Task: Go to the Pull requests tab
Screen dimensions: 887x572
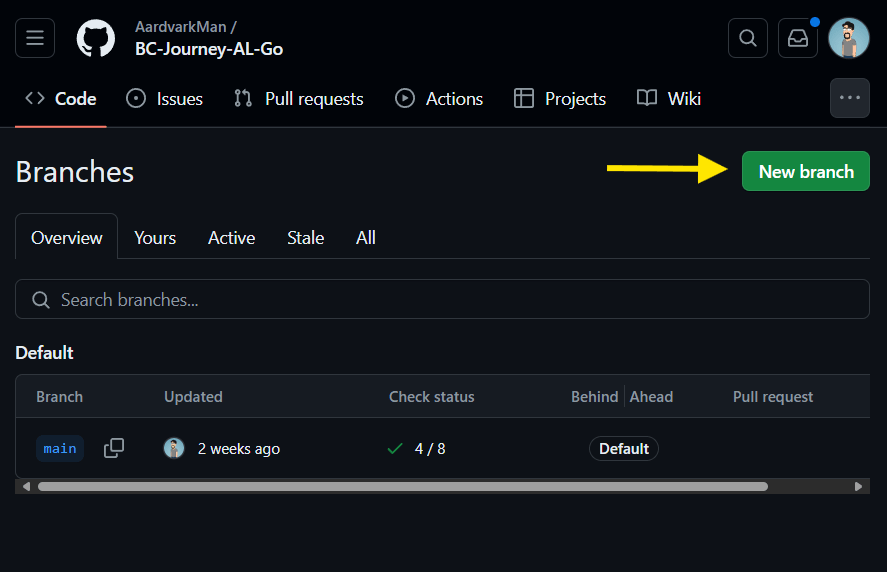Action: (x=299, y=99)
